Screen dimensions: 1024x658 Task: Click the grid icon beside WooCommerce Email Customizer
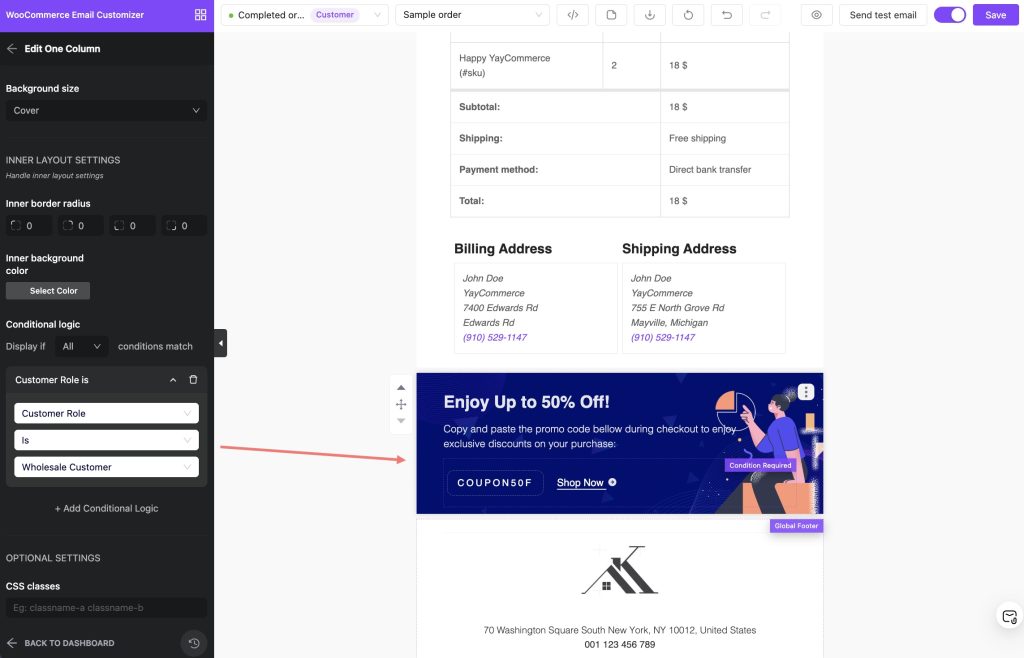(x=200, y=15)
